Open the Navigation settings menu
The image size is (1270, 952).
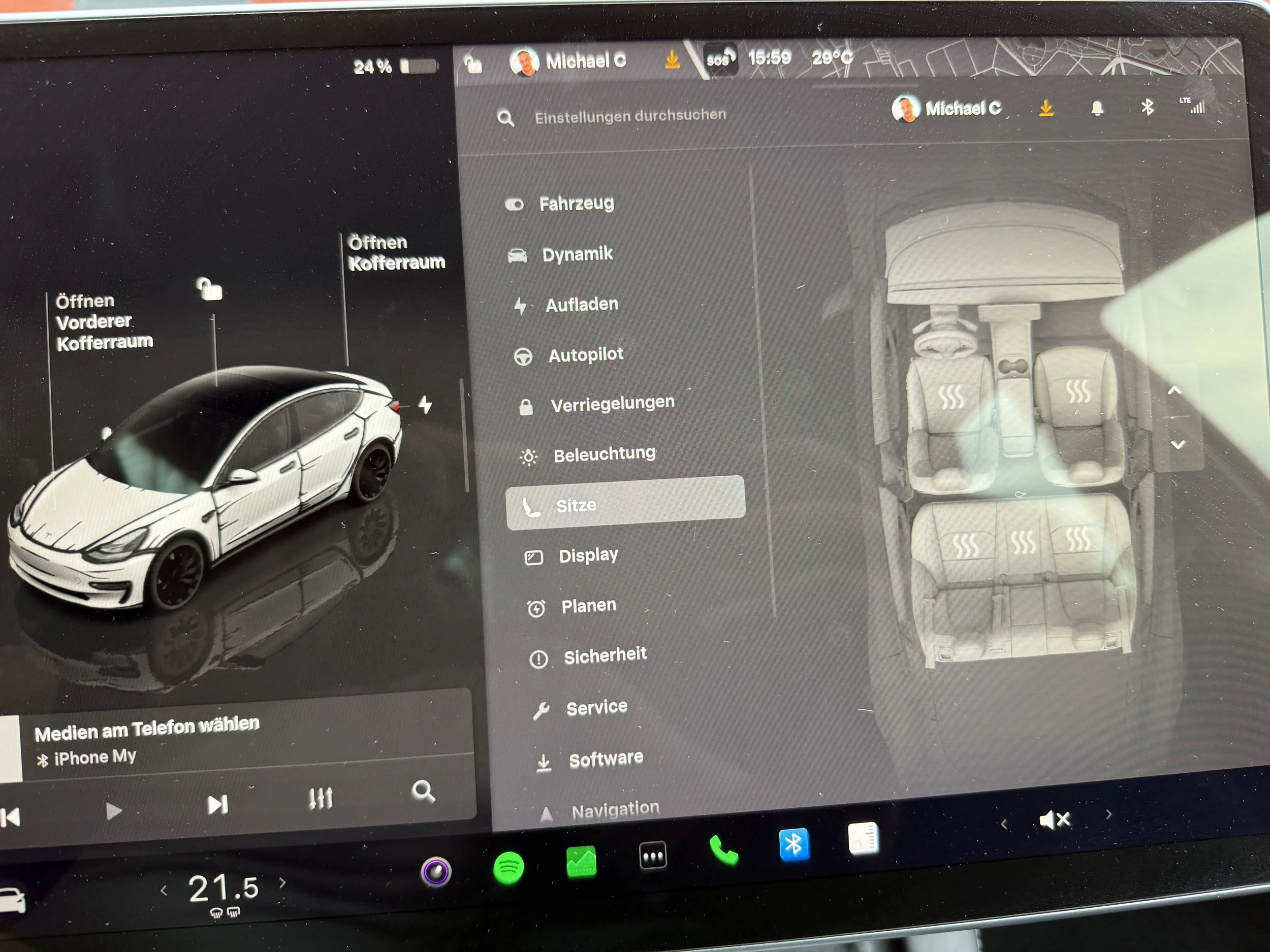(600, 810)
